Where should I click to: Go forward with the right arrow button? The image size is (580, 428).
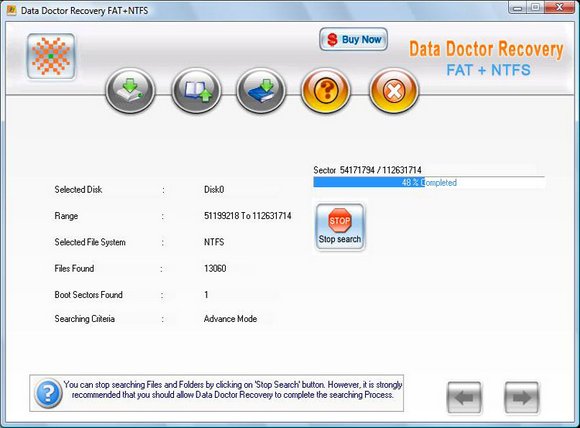tap(522, 398)
